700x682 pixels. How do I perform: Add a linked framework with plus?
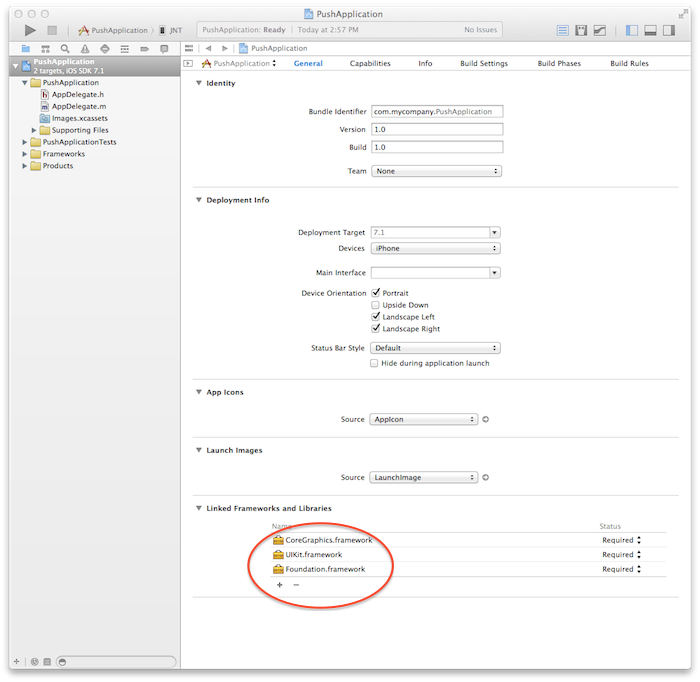click(x=279, y=585)
